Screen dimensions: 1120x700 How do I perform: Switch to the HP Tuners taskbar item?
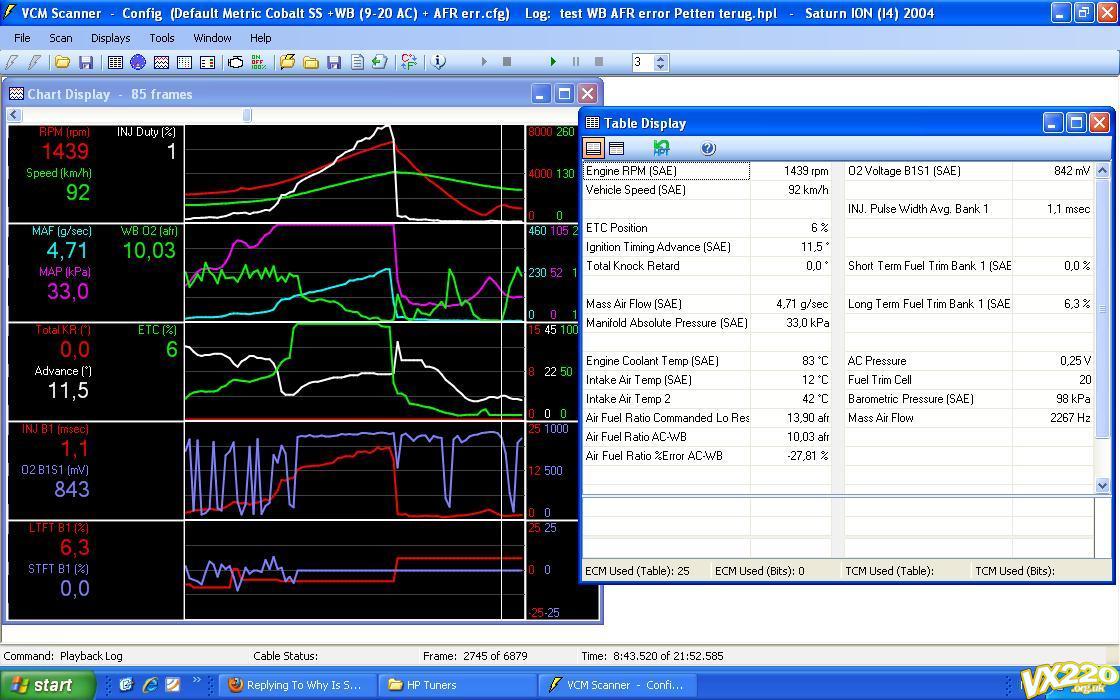[457, 685]
